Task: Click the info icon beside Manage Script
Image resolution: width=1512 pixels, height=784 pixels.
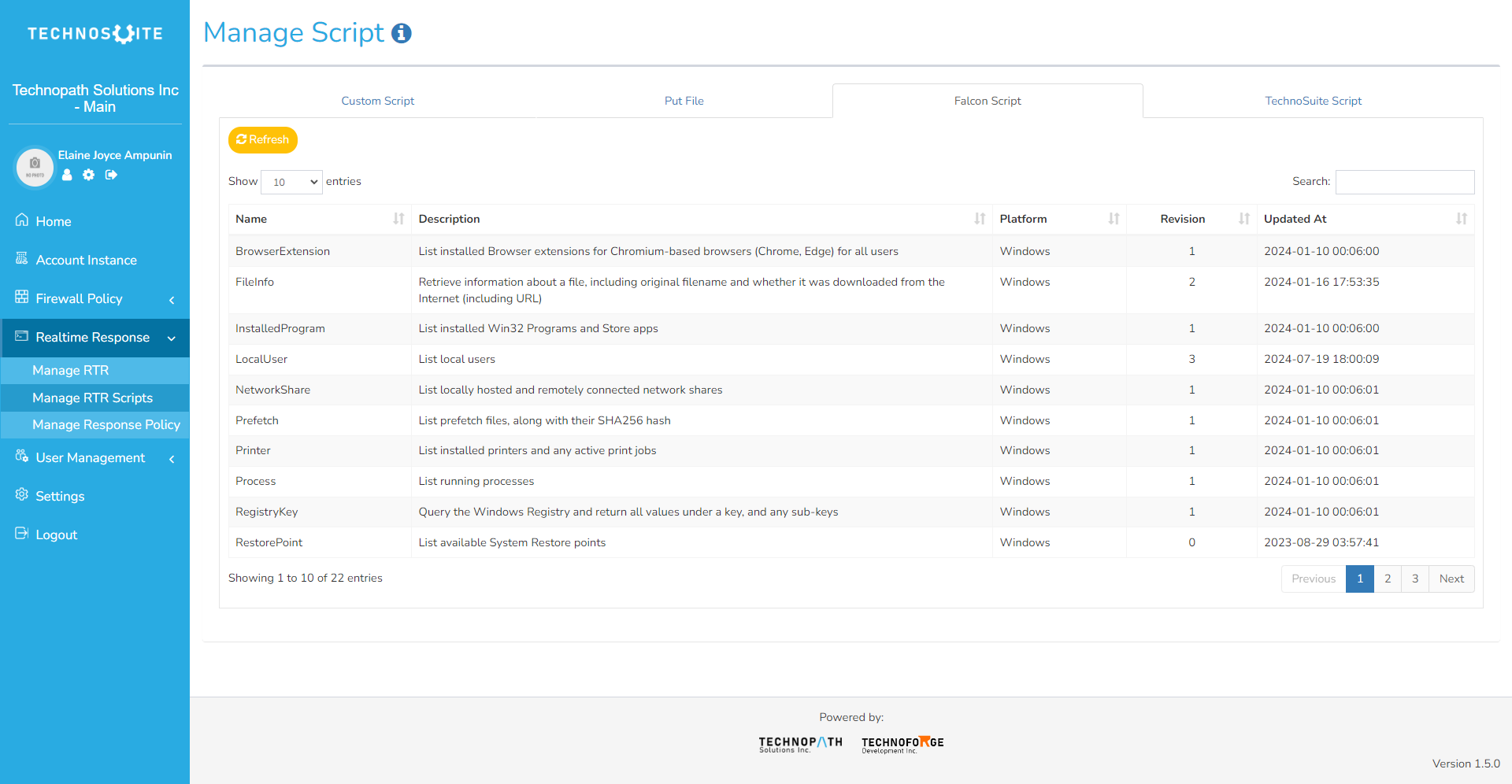Action: (x=402, y=33)
